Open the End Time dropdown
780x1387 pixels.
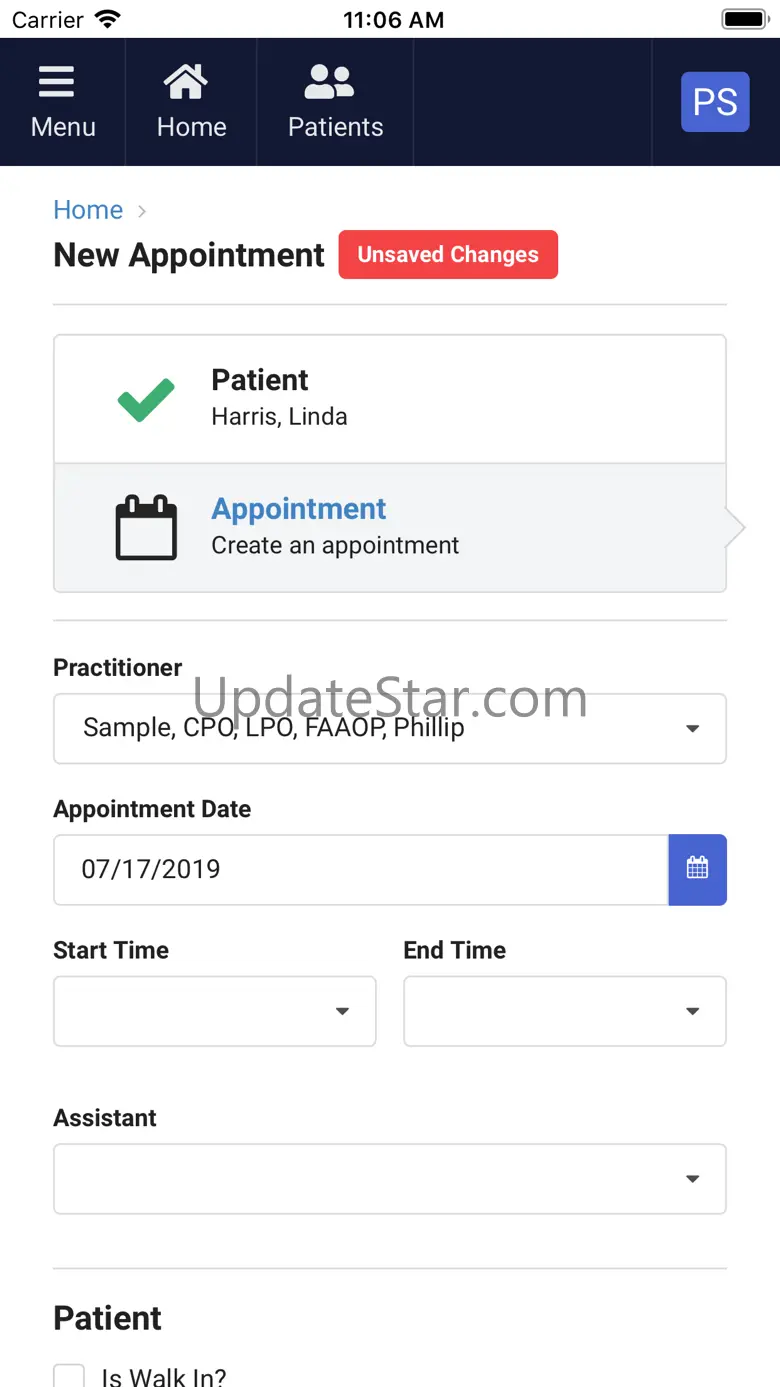click(x=564, y=1011)
